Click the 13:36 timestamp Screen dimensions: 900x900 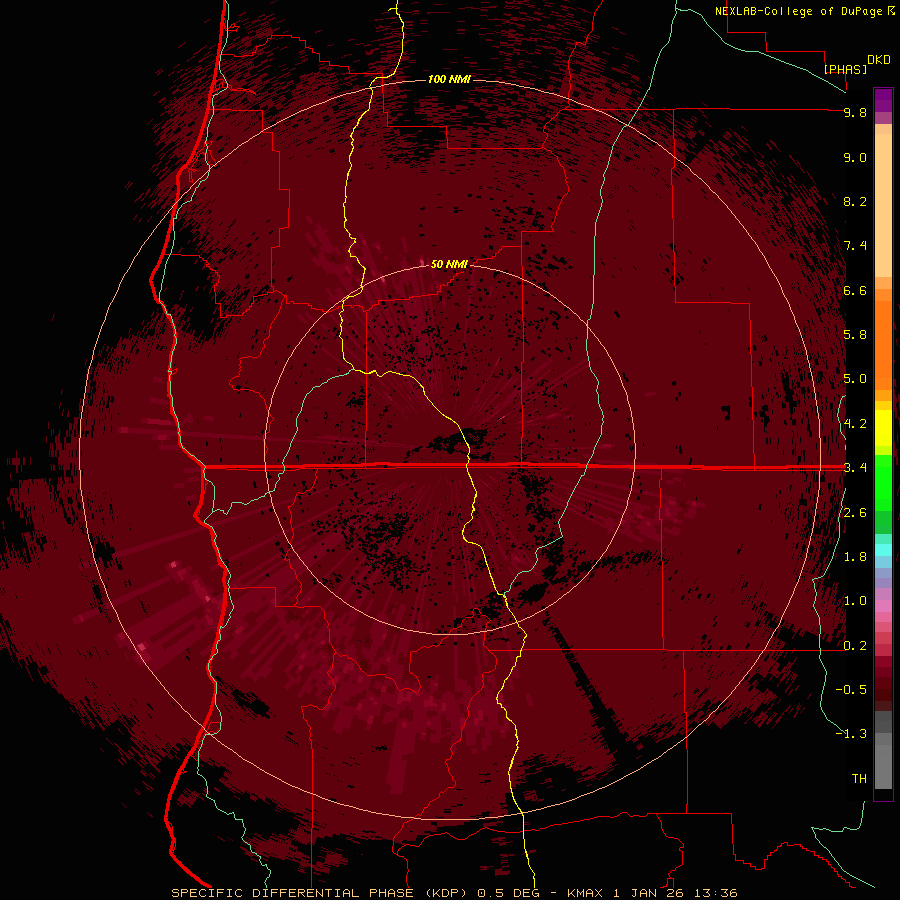click(x=715, y=893)
